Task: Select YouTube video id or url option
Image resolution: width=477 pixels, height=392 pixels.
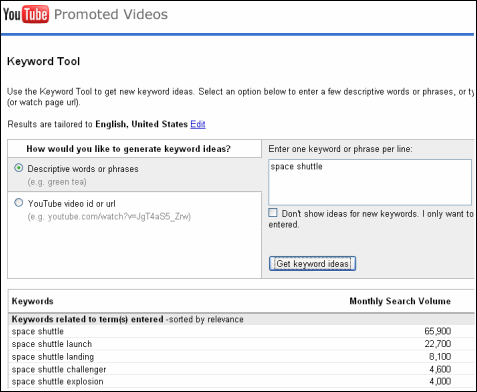Action: pyautogui.click(x=19, y=203)
